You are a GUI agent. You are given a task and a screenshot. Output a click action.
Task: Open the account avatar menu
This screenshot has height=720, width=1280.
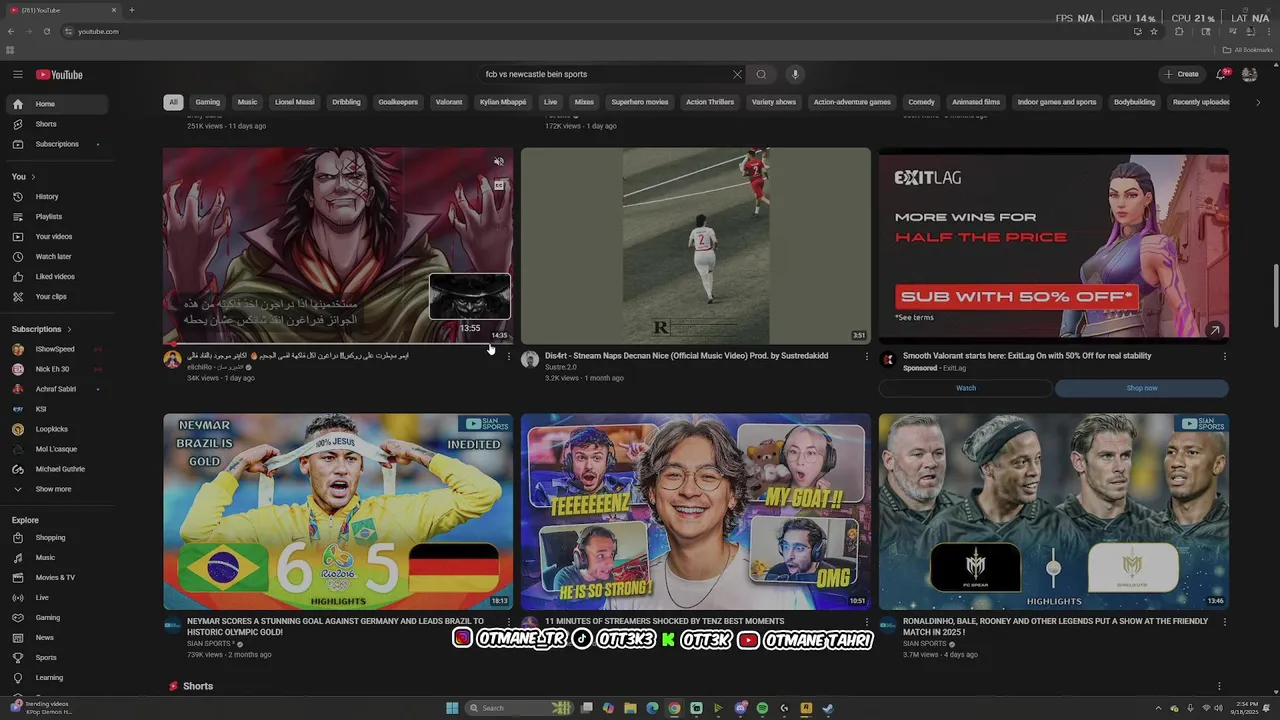click(x=1249, y=74)
